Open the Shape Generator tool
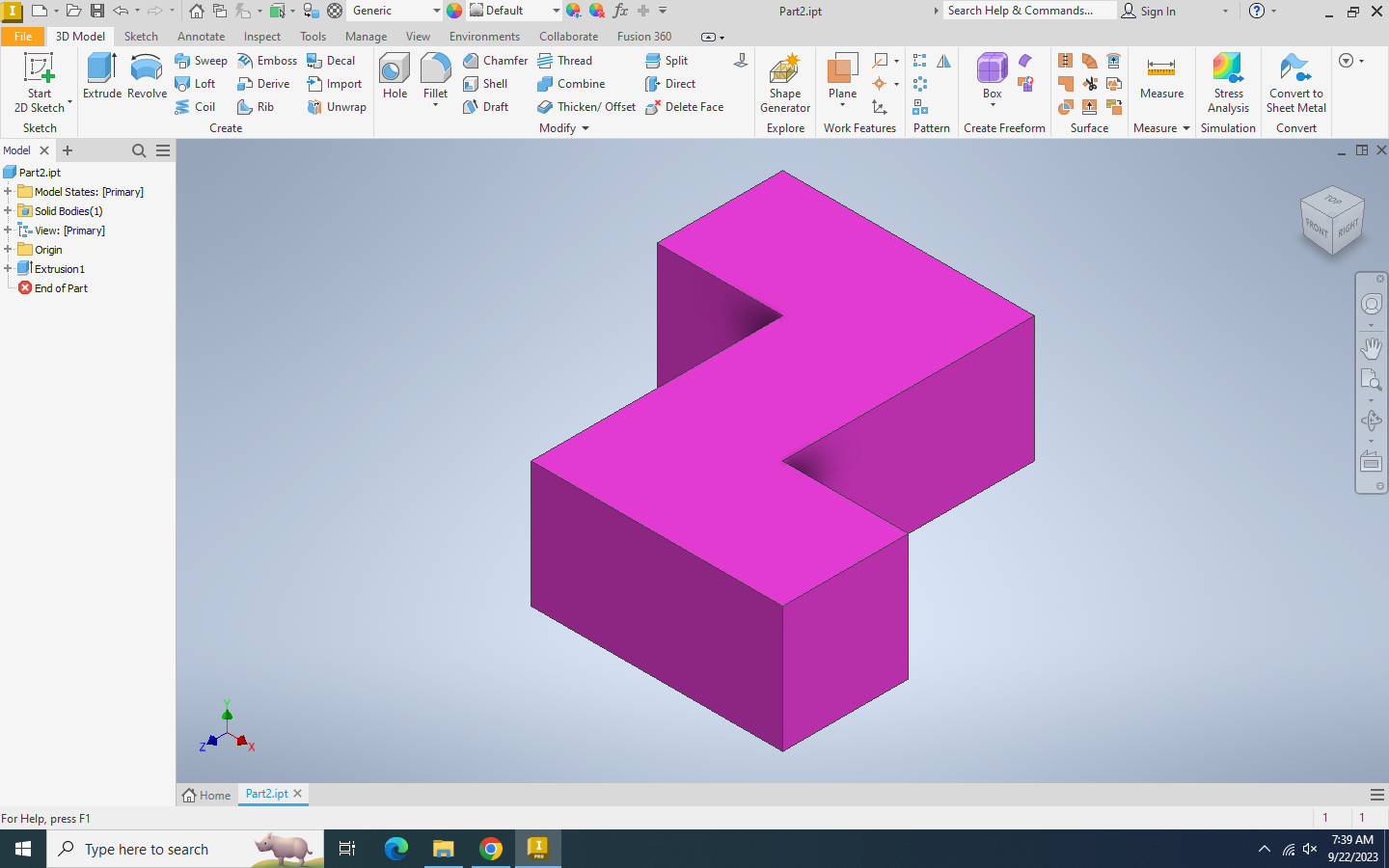The image size is (1389, 868). [x=785, y=83]
